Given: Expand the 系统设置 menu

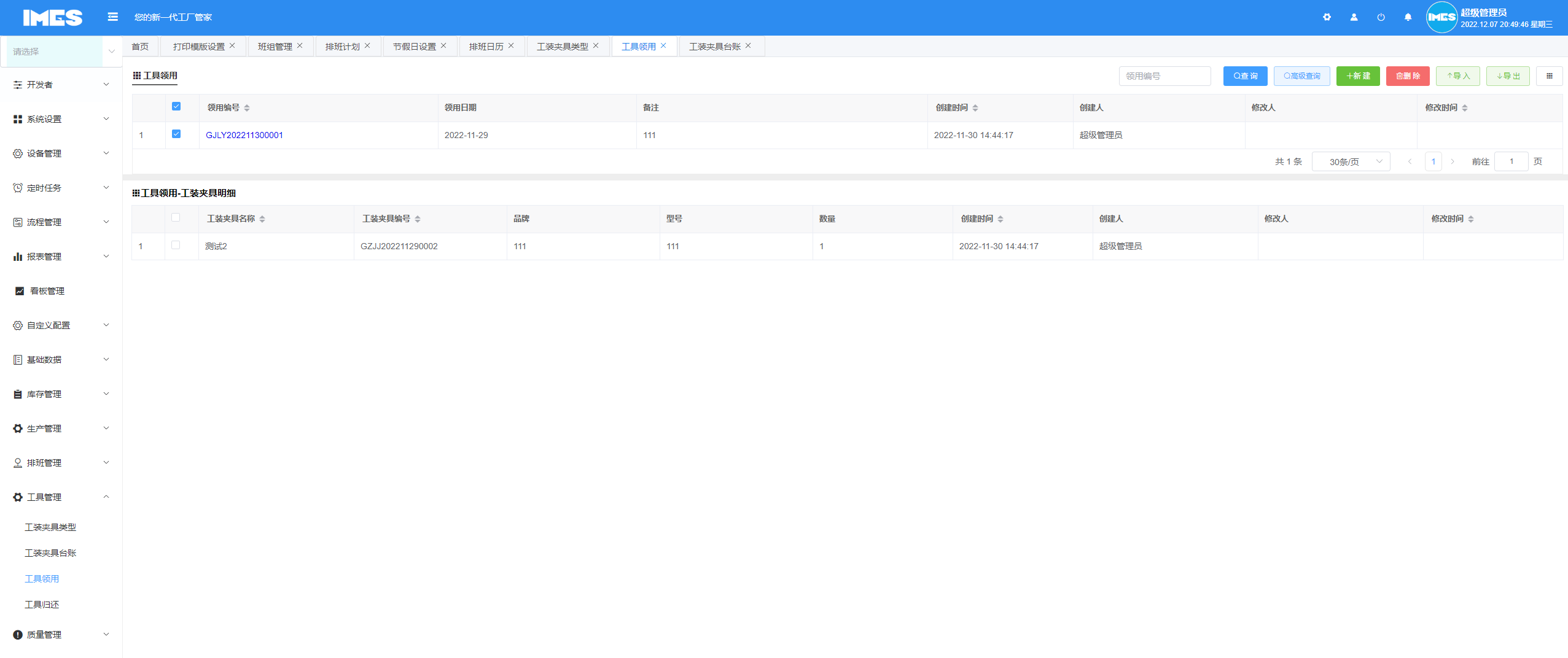Looking at the screenshot, I should (x=61, y=119).
